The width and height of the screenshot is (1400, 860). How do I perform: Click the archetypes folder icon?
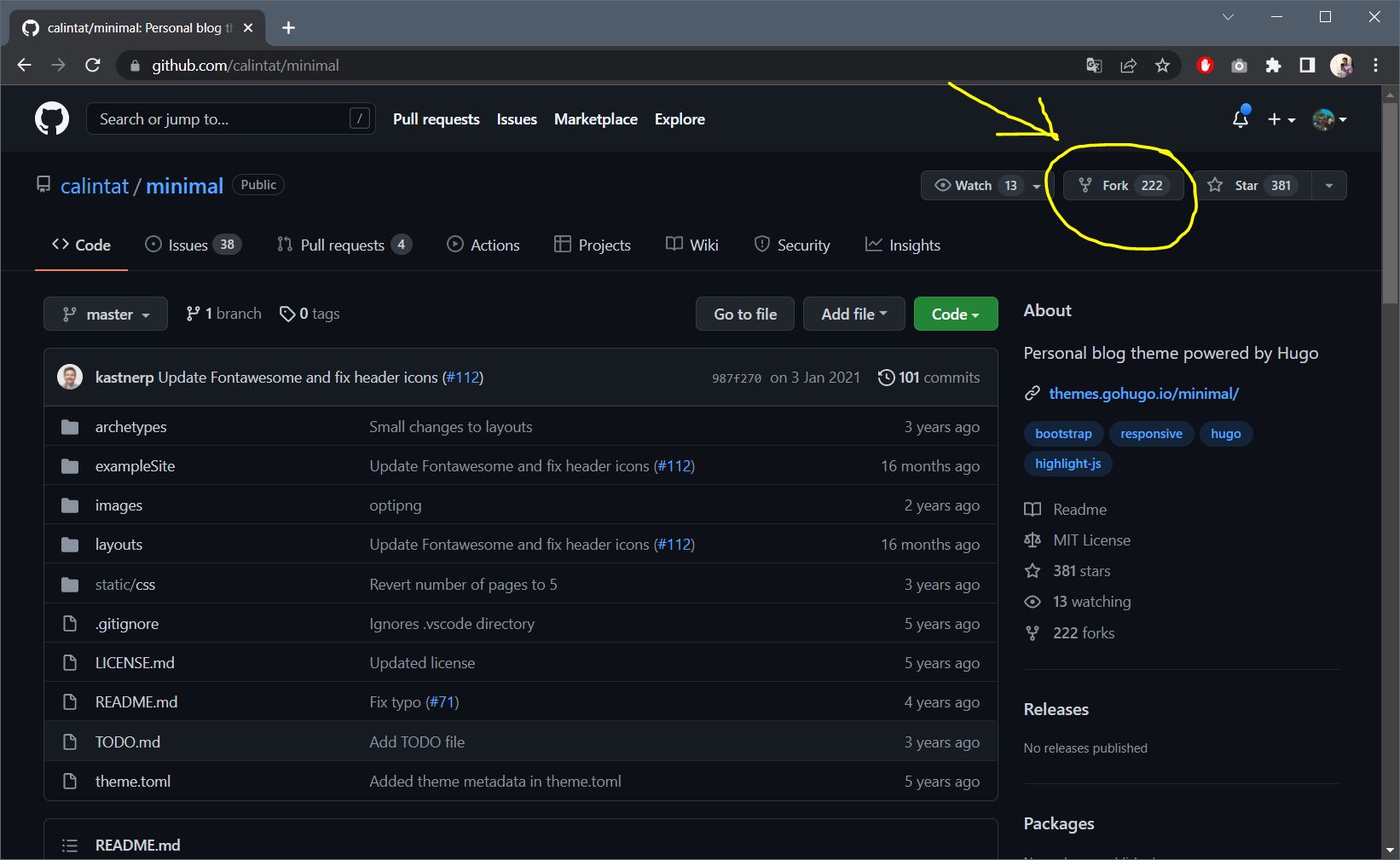(70, 427)
